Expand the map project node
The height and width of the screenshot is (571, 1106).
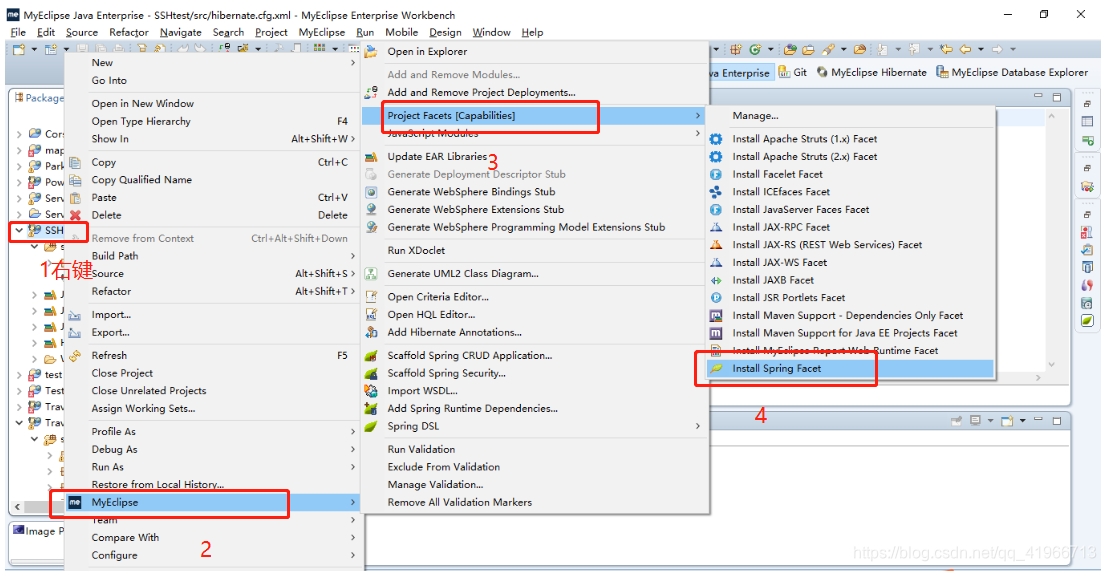(19, 150)
